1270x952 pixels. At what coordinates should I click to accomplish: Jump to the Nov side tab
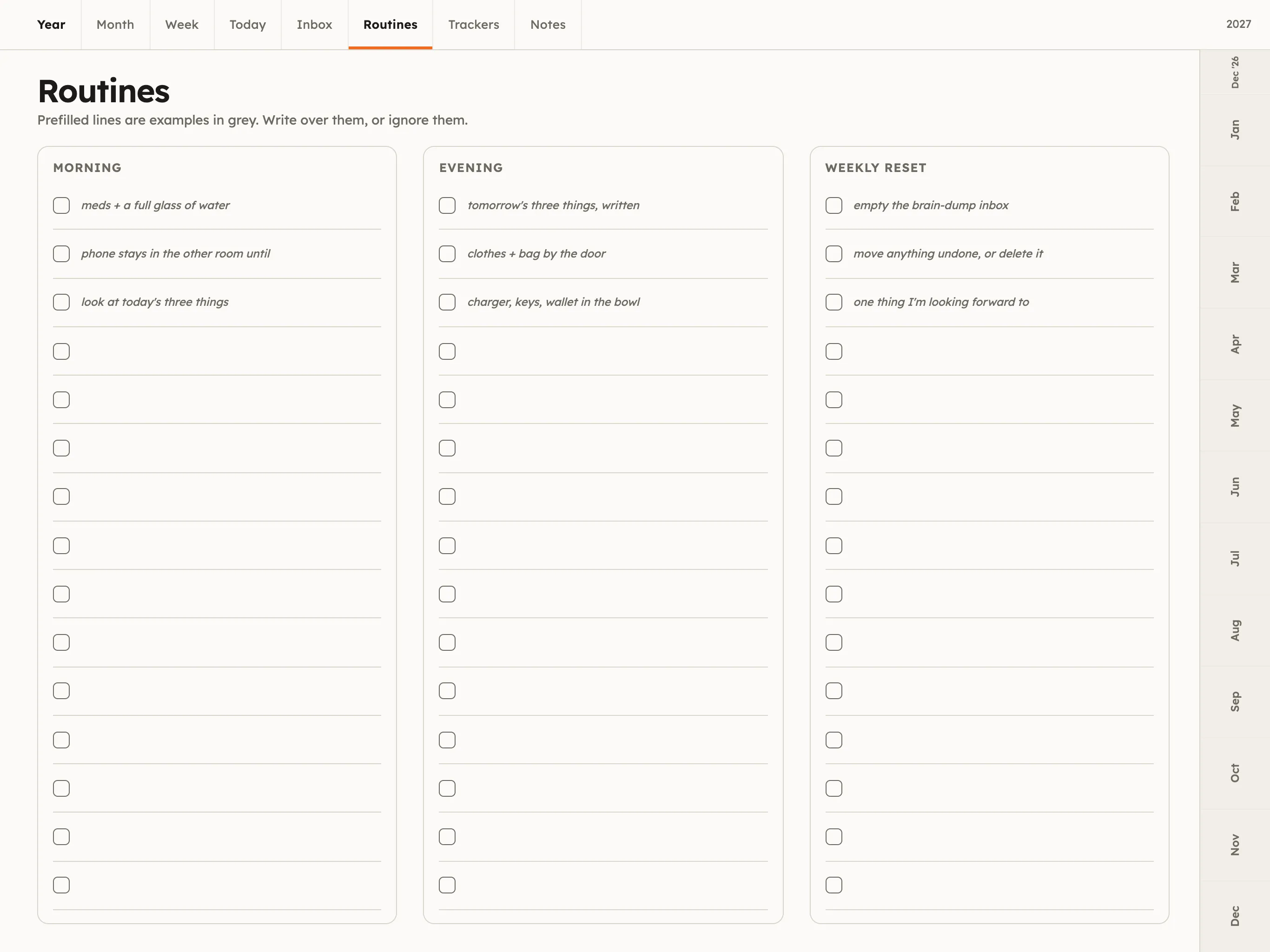pos(1235,845)
